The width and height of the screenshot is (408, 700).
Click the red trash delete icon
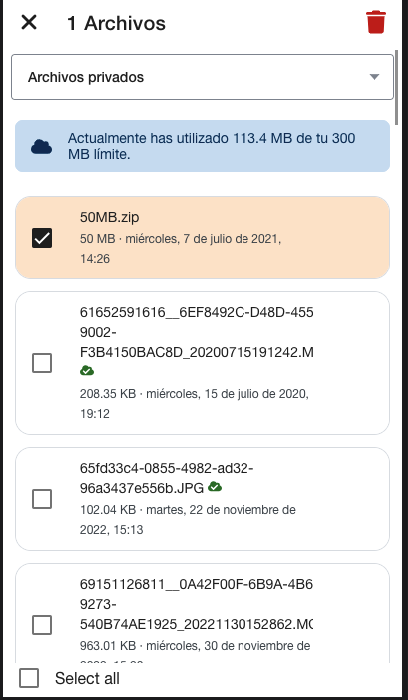coord(376,22)
